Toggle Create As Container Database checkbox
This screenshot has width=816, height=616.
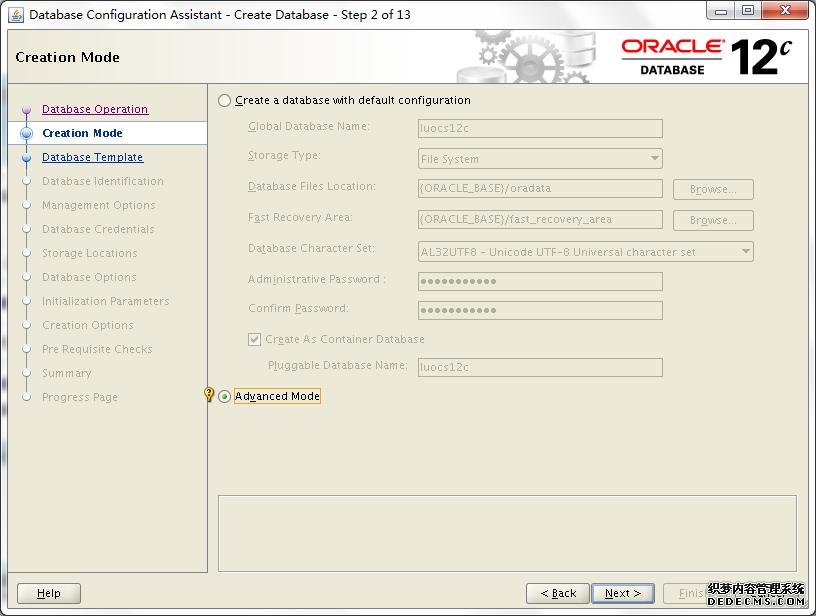(255, 339)
